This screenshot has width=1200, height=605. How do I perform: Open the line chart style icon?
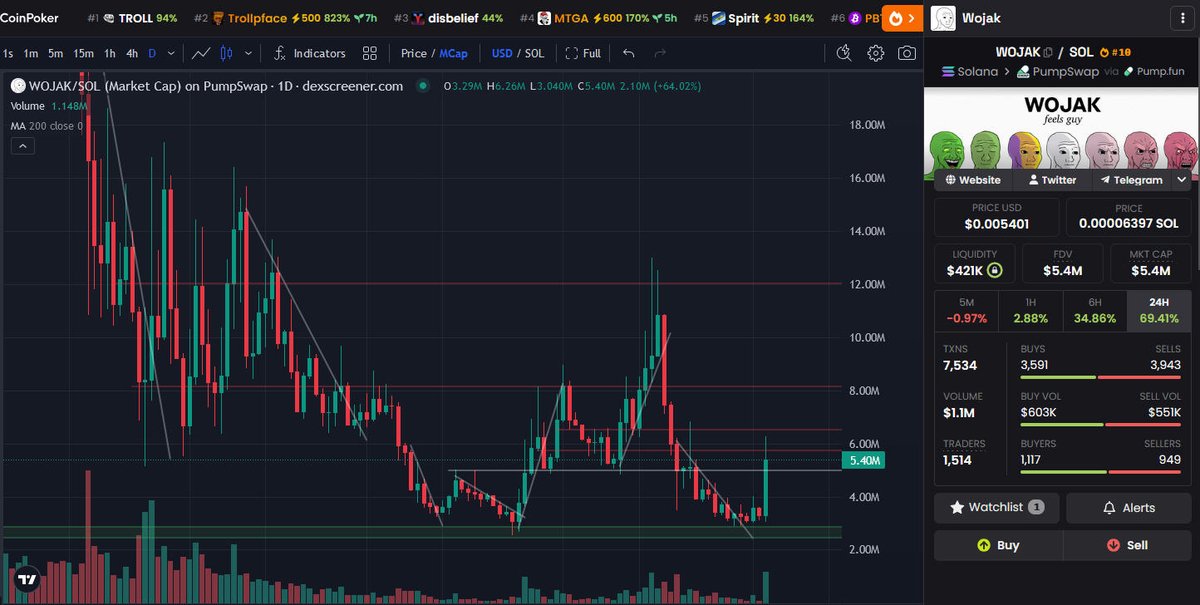[202, 53]
